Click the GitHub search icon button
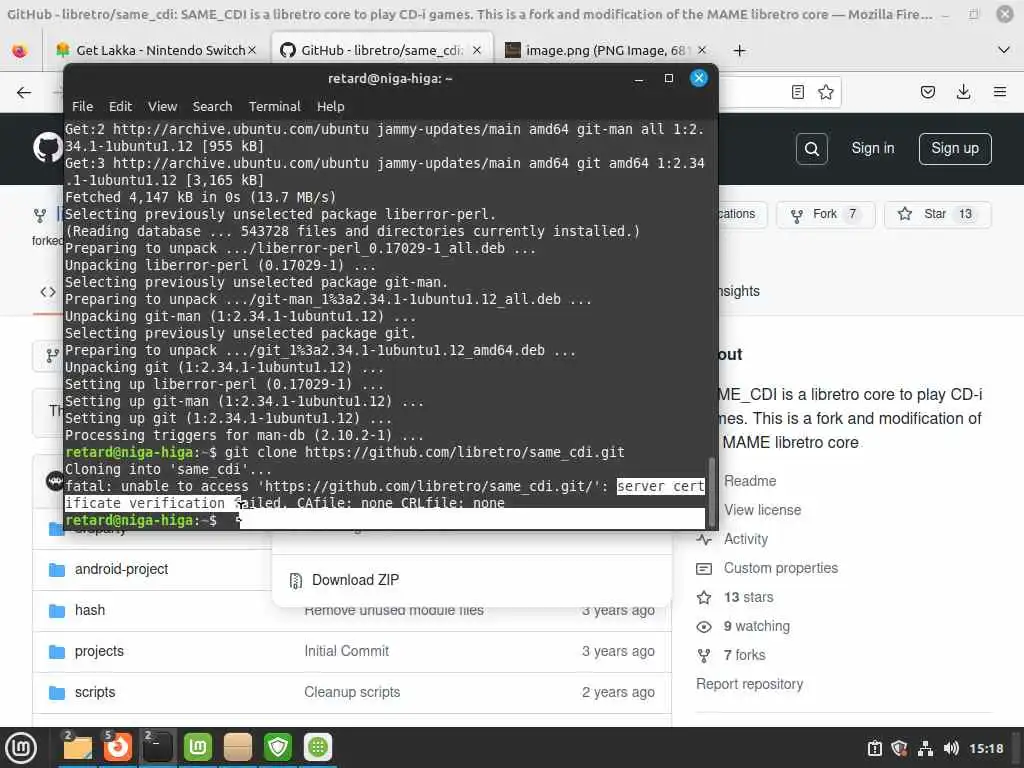Image resolution: width=1024 pixels, height=768 pixels. (x=812, y=149)
